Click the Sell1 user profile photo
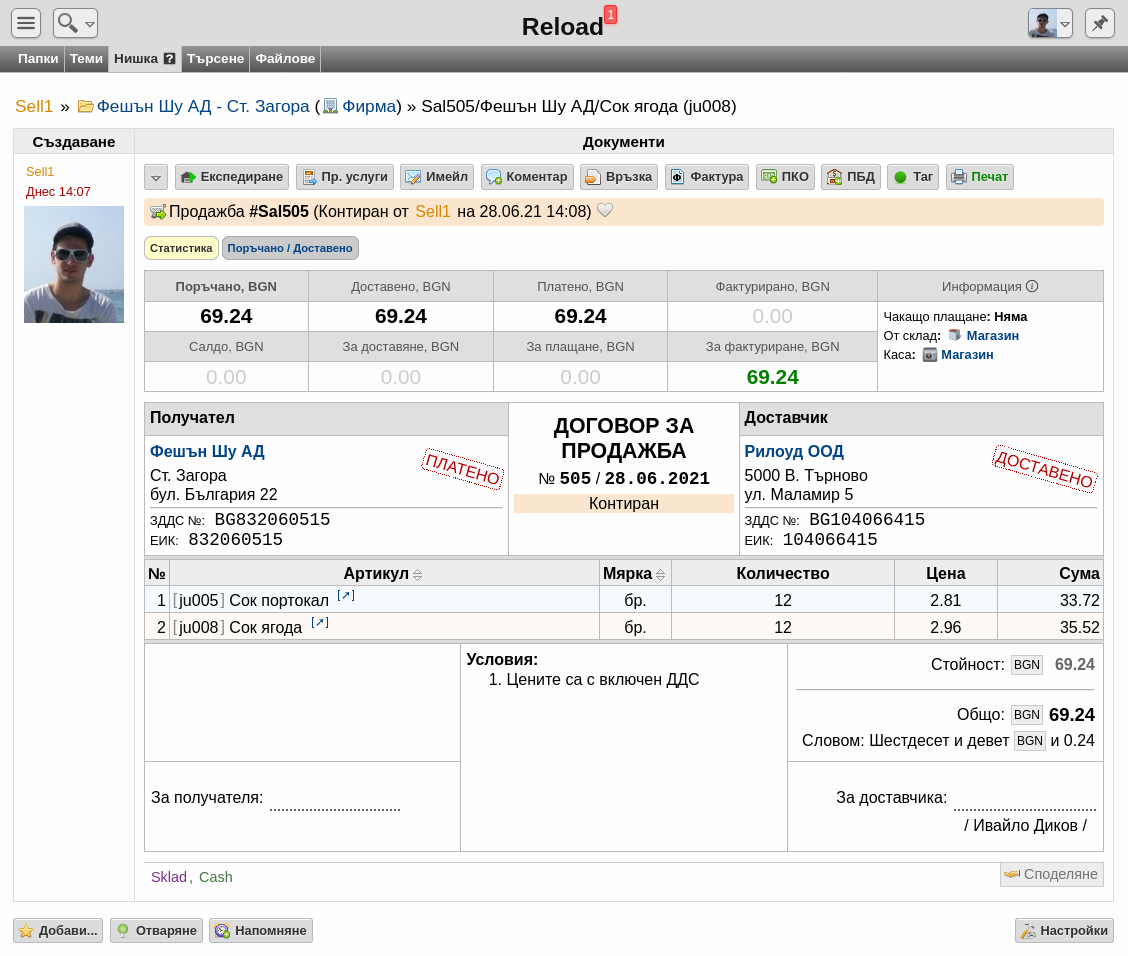The width and height of the screenshot is (1128, 956). pyautogui.click(x=74, y=265)
